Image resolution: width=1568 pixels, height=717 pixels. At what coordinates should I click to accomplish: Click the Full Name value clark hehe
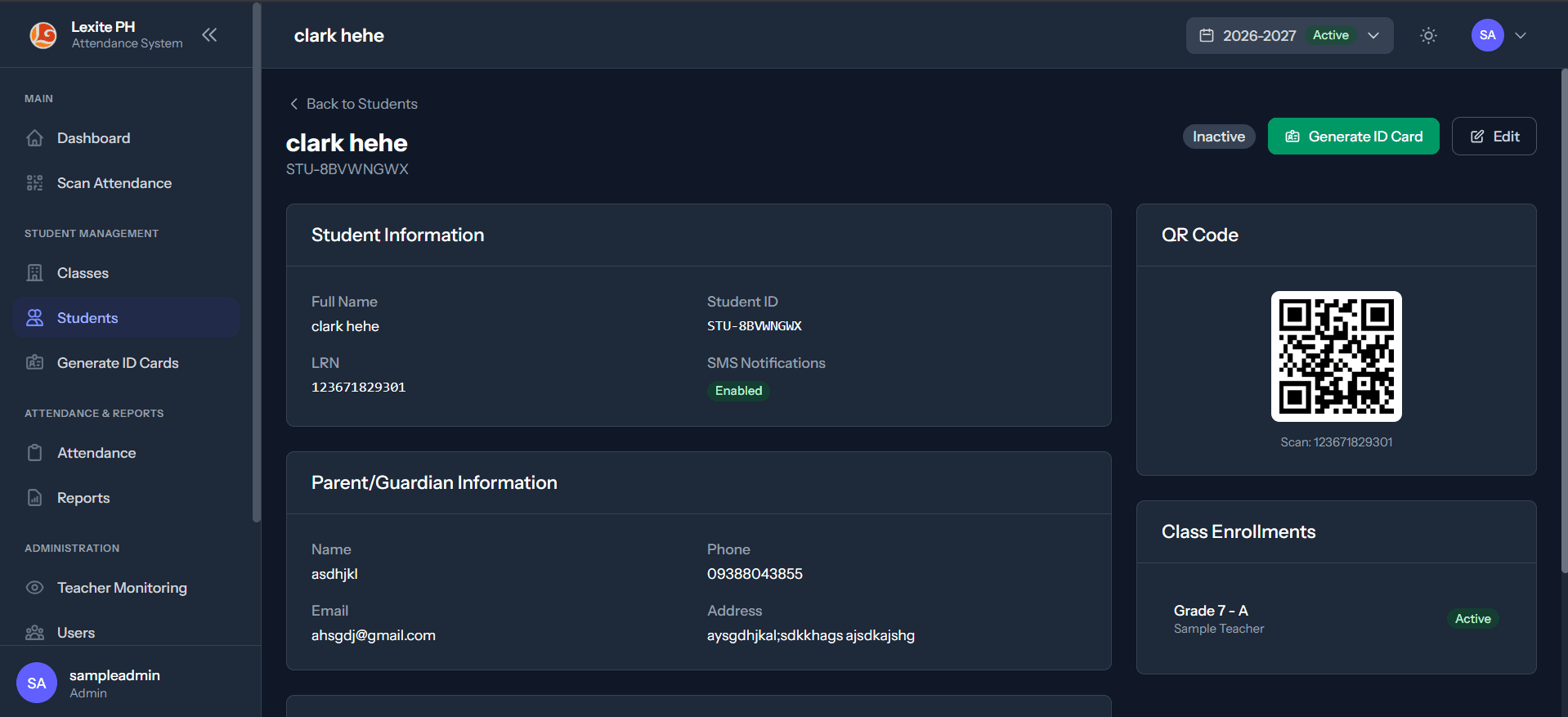[345, 326]
